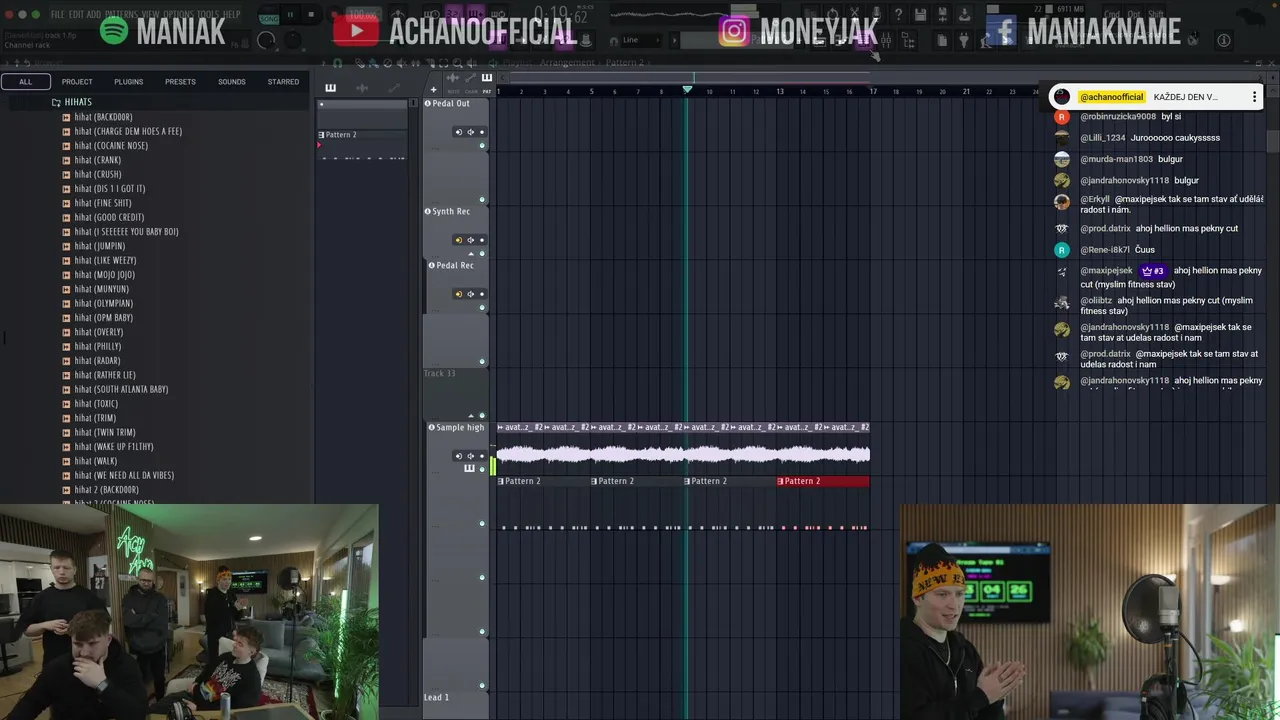The height and width of the screenshot is (720, 1280).
Task: Mute Pedal Out track via green LED
Action: [x=482, y=145]
